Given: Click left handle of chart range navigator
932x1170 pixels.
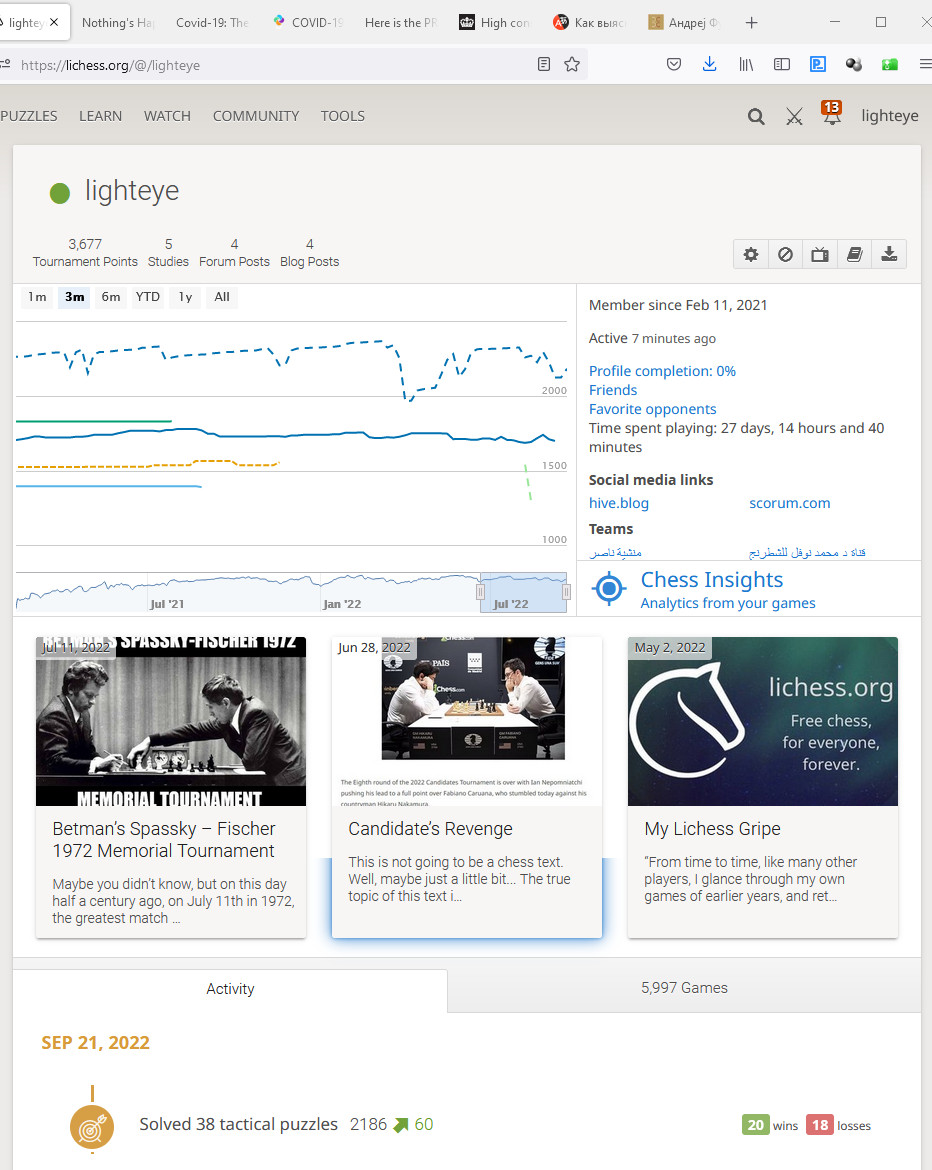Looking at the screenshot, I should [x=481, y=592].
